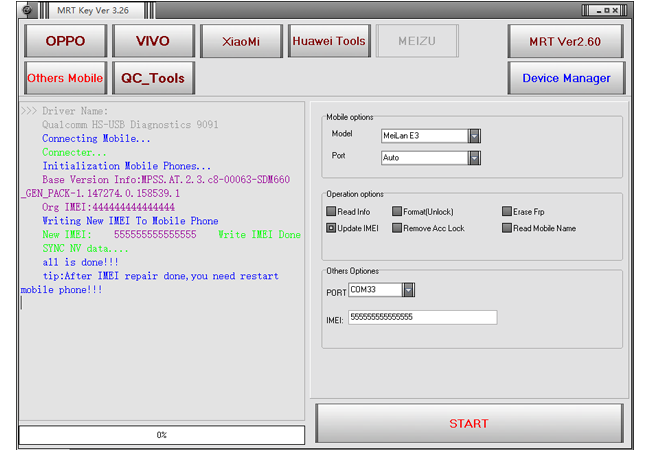
Task: Click the log line 'Connecting Mobile...'
Action: pyautogui.click(x=96, y=138)
